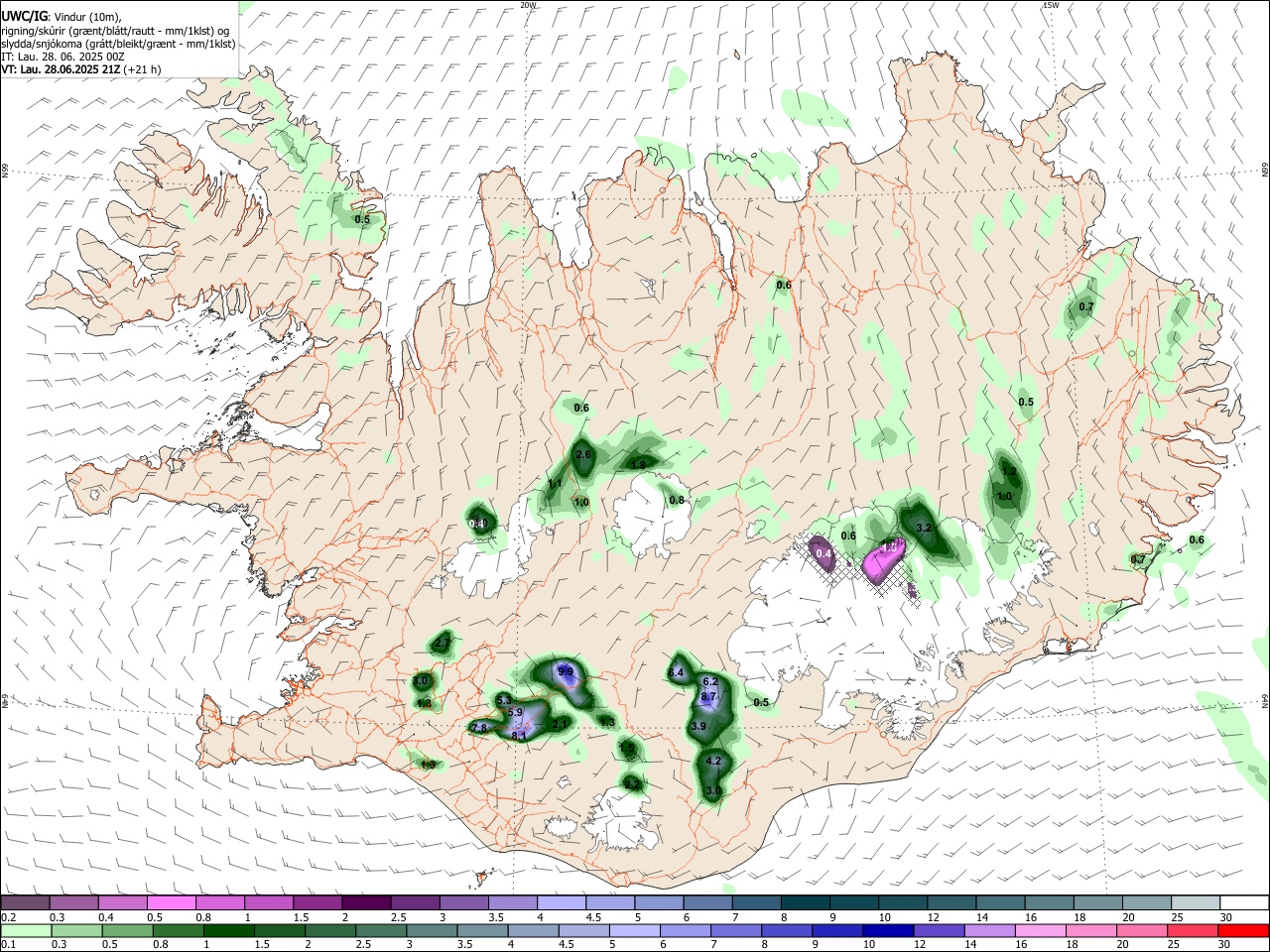Click the 8.1 precipitation value
The image size is (1270, 952).
pyautogui.click(x=519, y=736)
